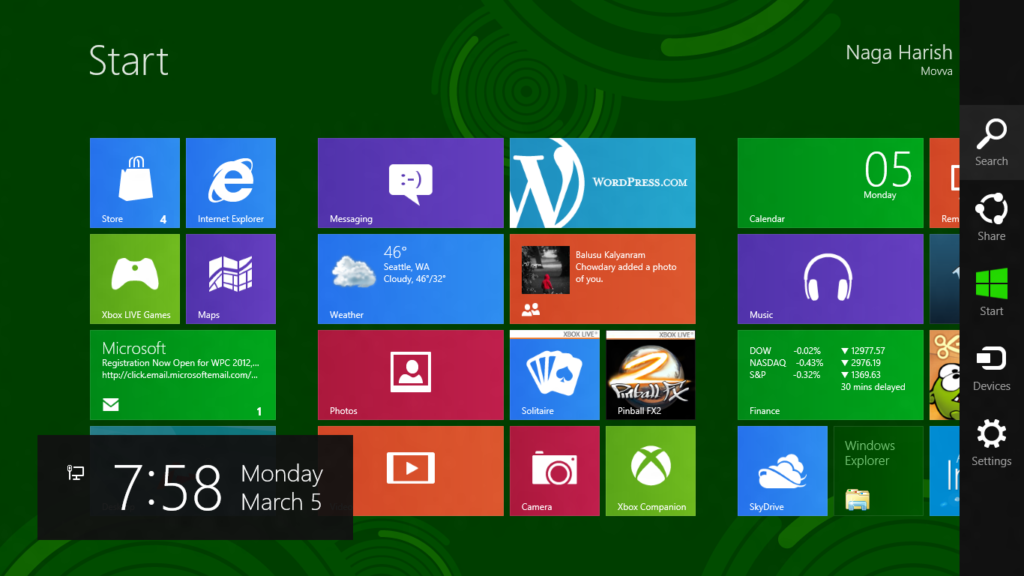Image resolution: width=1024 pixels, height=576 pixels.
Task: Click the network status icon beside the clock
Action: pos(75,472)
